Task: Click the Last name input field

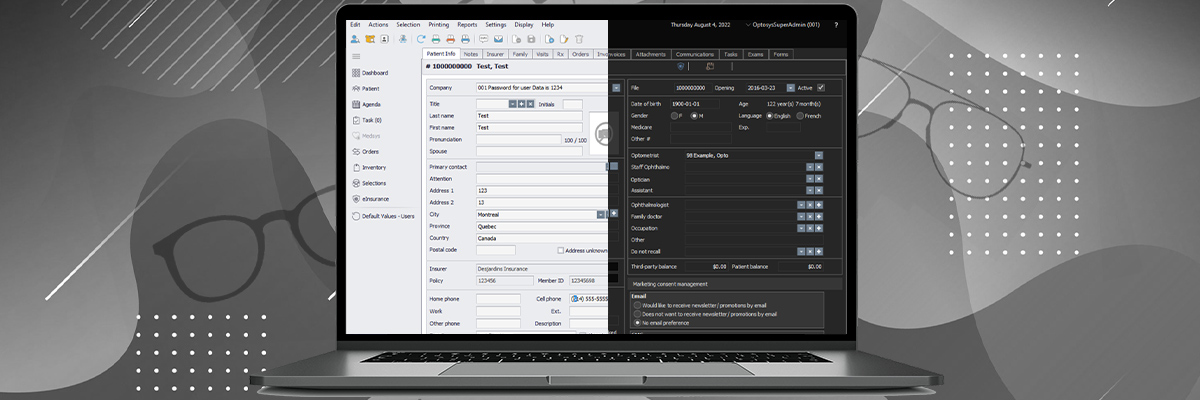Action: tap(529, 116)
